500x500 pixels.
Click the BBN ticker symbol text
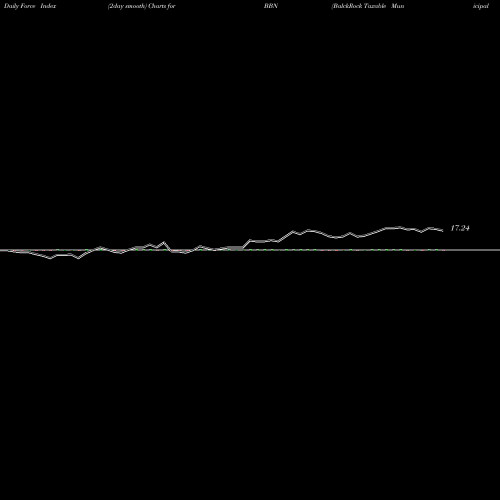(271, 6)
